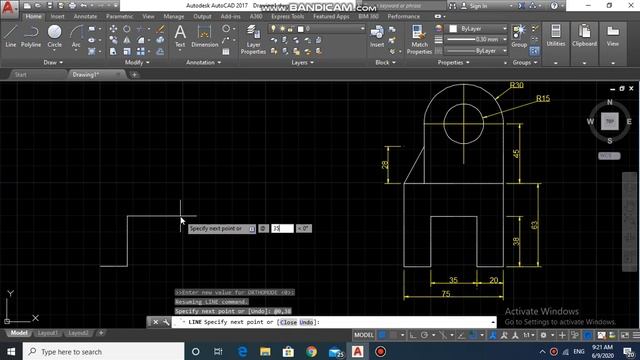Switch to the Express Tools ribbon tab
The height and width of the screenshot is (360, 640).
pos(287,16)
